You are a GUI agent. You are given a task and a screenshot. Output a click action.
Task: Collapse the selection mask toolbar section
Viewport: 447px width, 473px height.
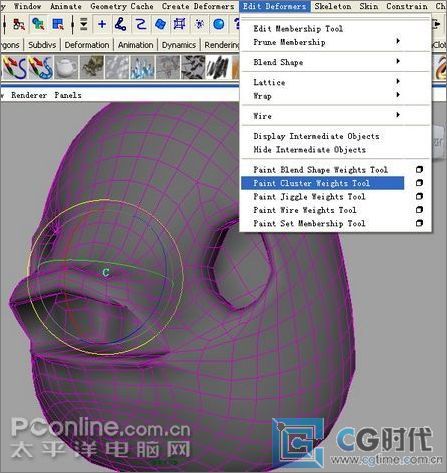83,24
